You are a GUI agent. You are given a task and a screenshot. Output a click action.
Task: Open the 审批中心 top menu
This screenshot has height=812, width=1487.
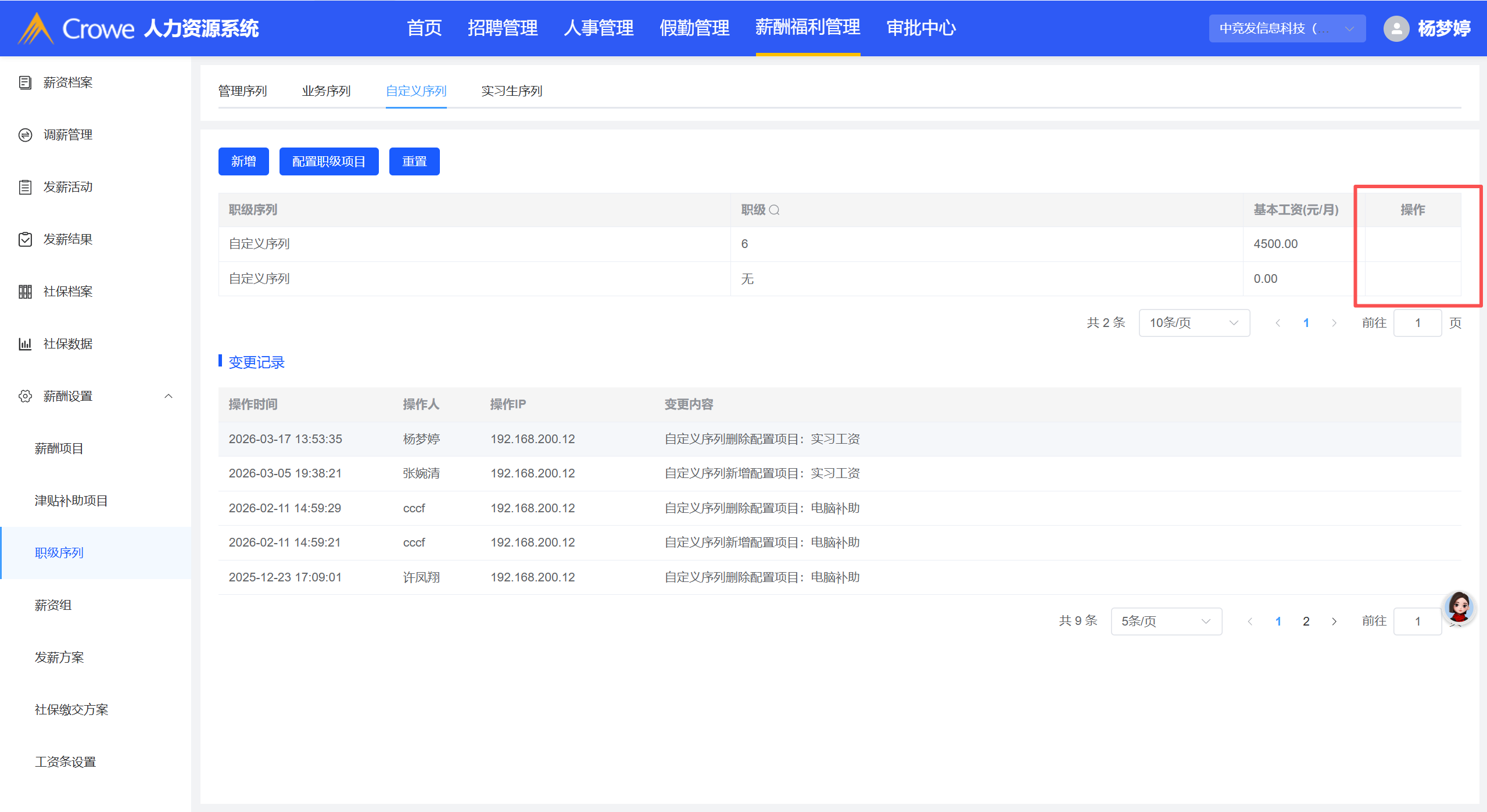click(920, 28)
